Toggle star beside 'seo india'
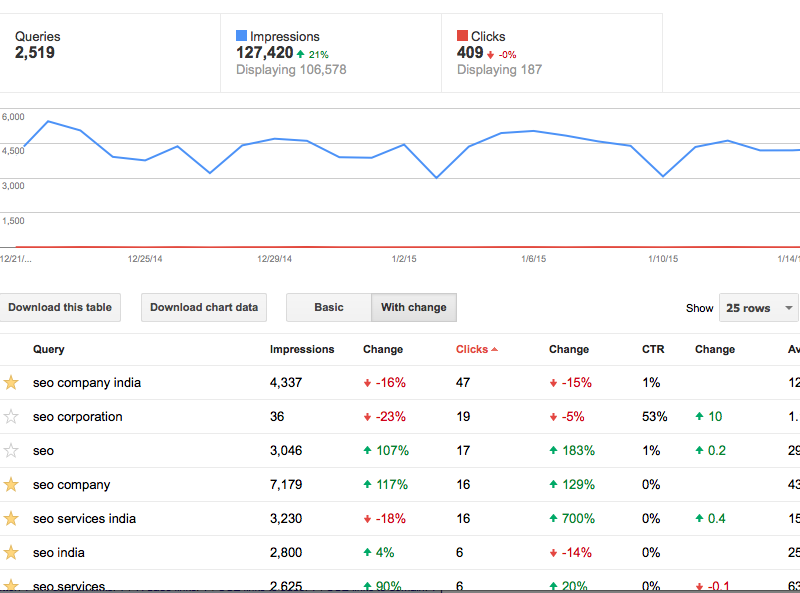 (x=12, y=552)
